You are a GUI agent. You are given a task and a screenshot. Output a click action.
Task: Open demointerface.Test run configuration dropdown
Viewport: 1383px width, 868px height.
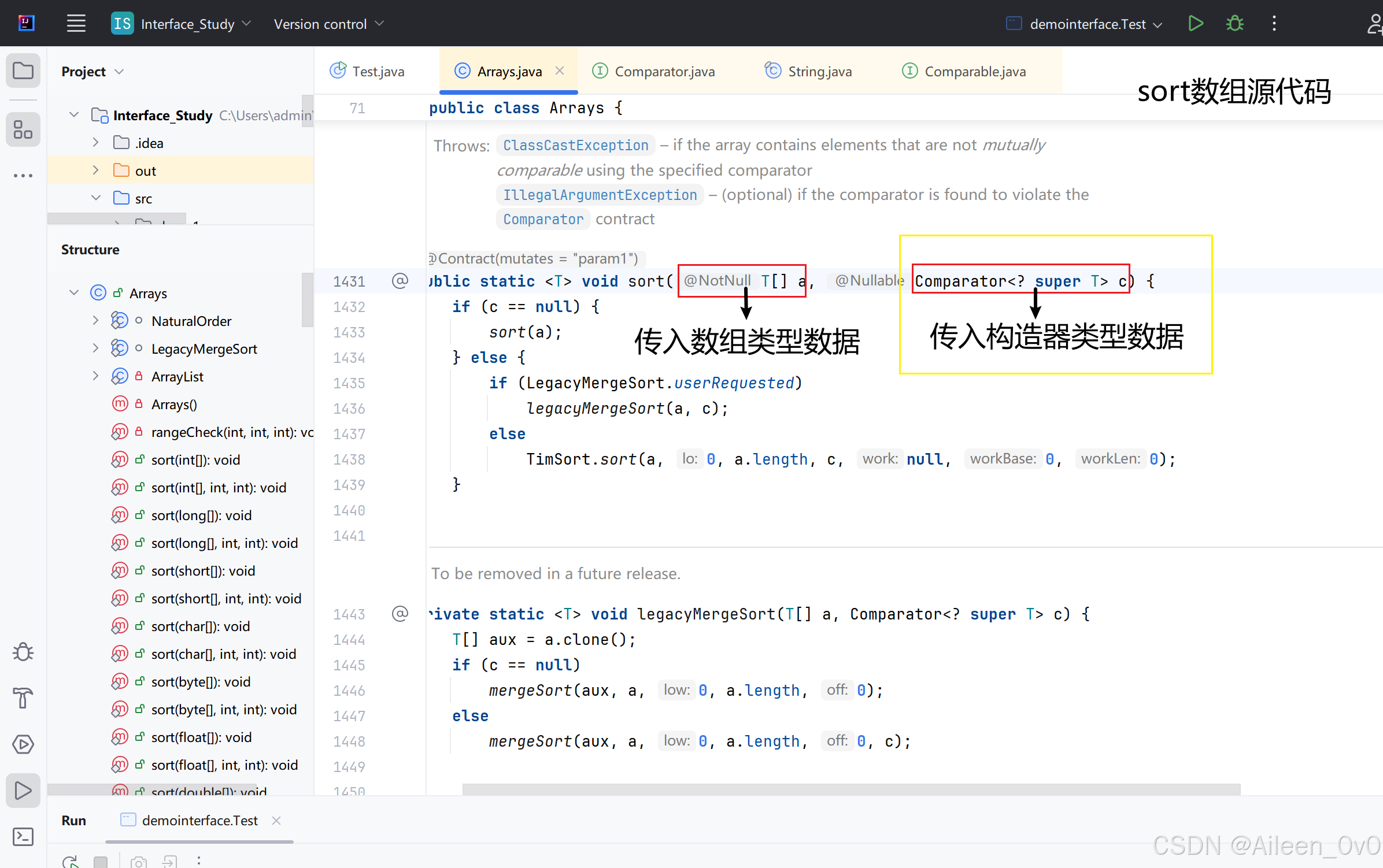click(x=1085, y=24)
